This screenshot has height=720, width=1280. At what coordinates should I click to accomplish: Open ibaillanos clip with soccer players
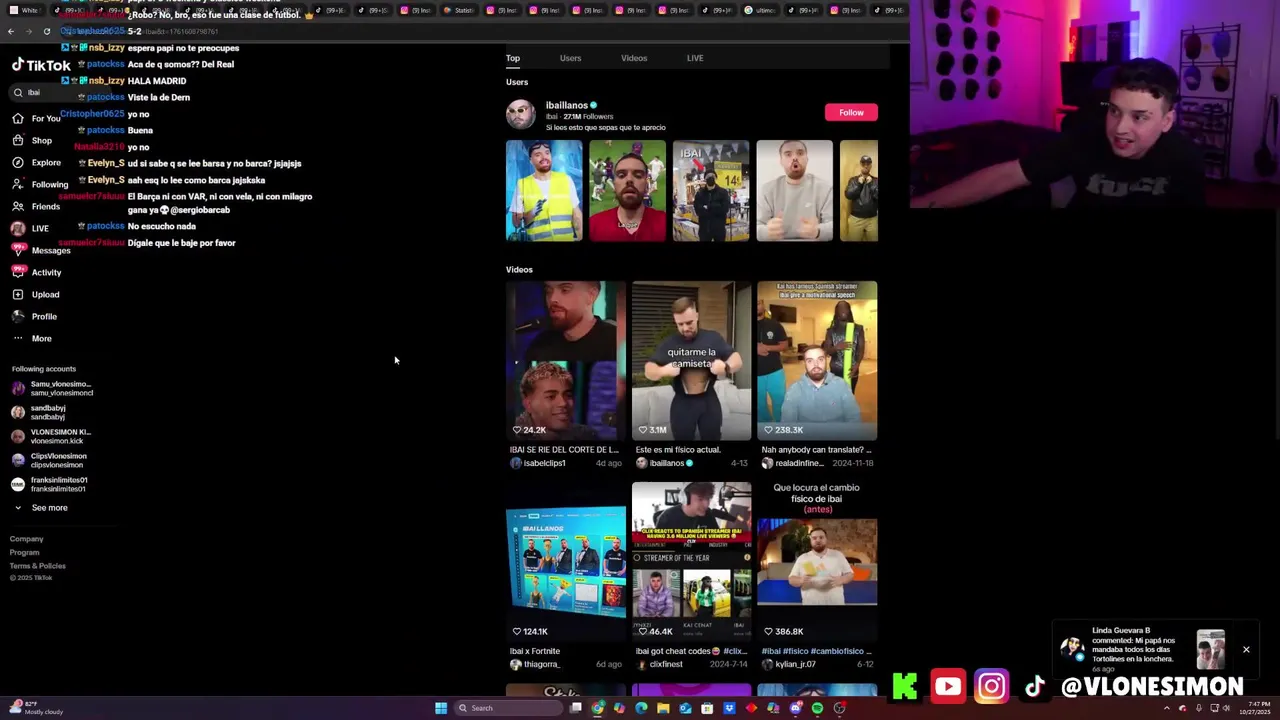click(627, 190)
